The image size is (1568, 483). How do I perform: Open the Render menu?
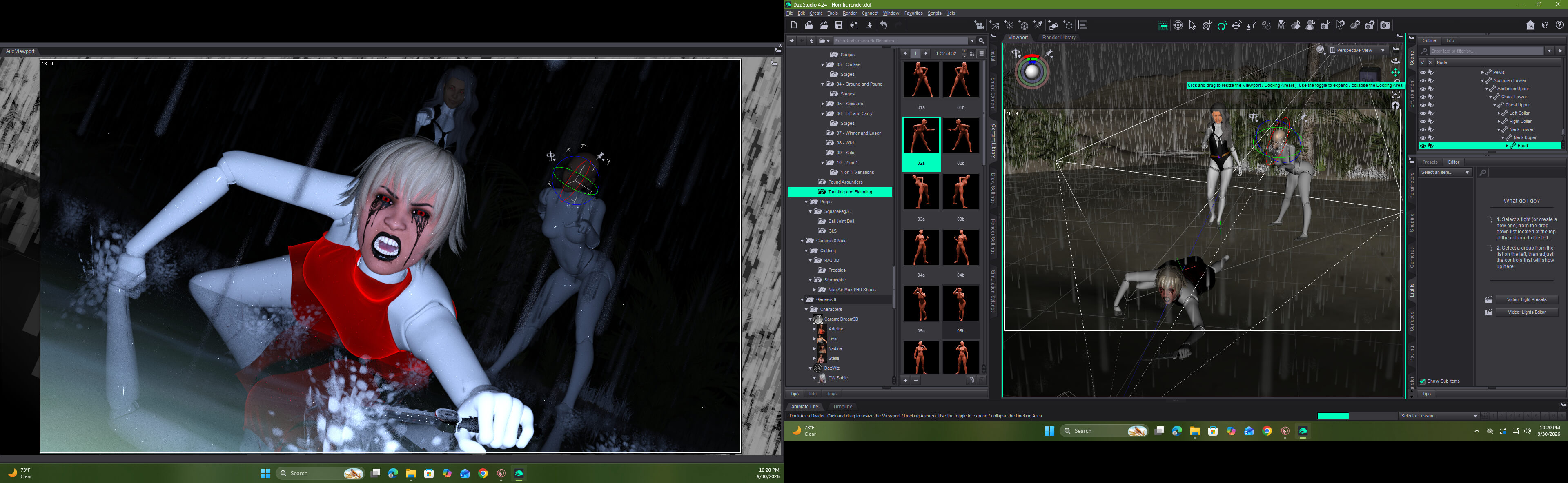pos(849,13)
